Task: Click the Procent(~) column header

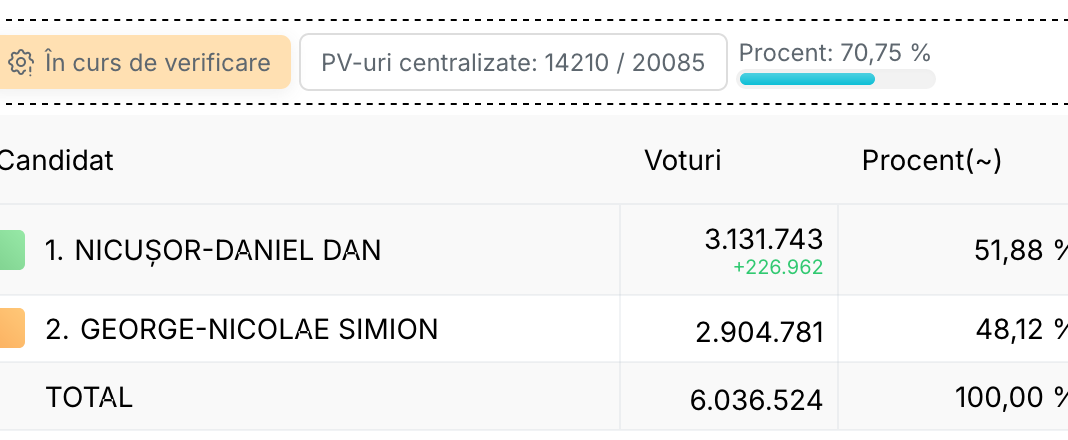Action: coord(931,161)
